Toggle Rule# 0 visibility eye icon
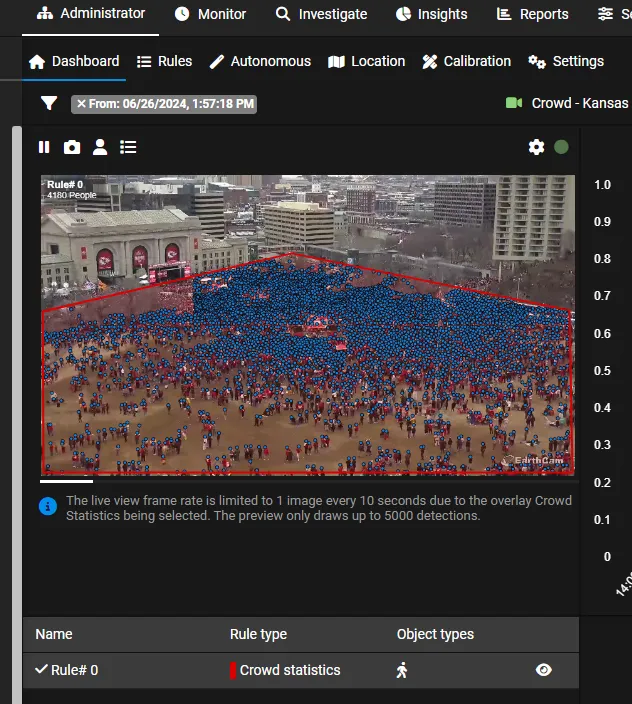 [x=544, y=670]
